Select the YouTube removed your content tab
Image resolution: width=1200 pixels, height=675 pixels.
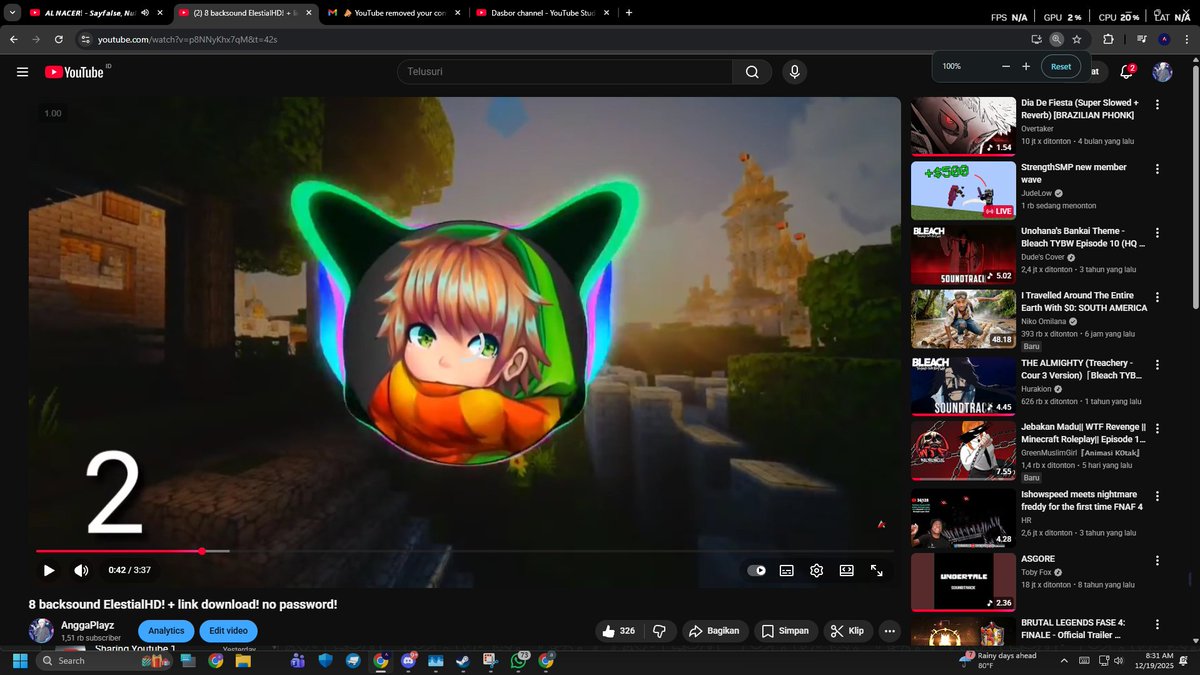pos(390,13)
